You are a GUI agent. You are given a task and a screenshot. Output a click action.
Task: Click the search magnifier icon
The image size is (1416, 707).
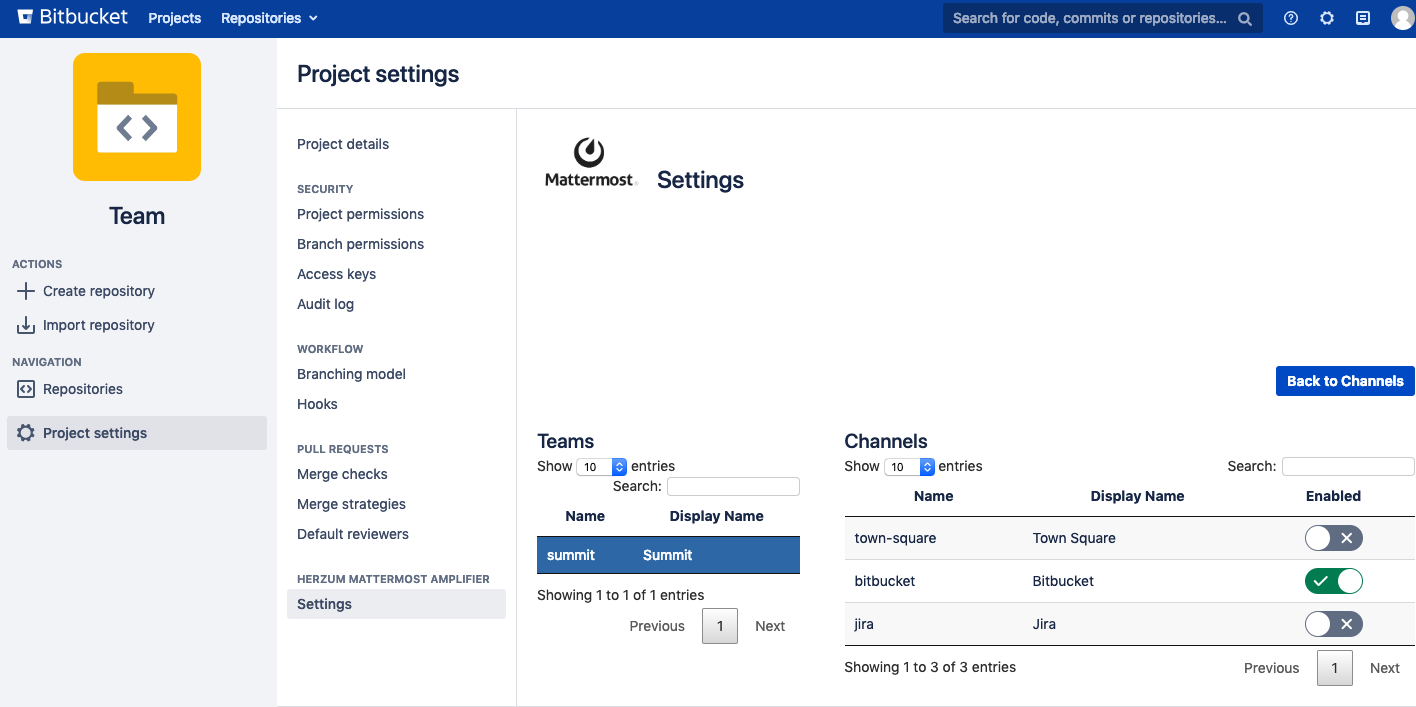pyautogui.click(x=1245, y=18)
